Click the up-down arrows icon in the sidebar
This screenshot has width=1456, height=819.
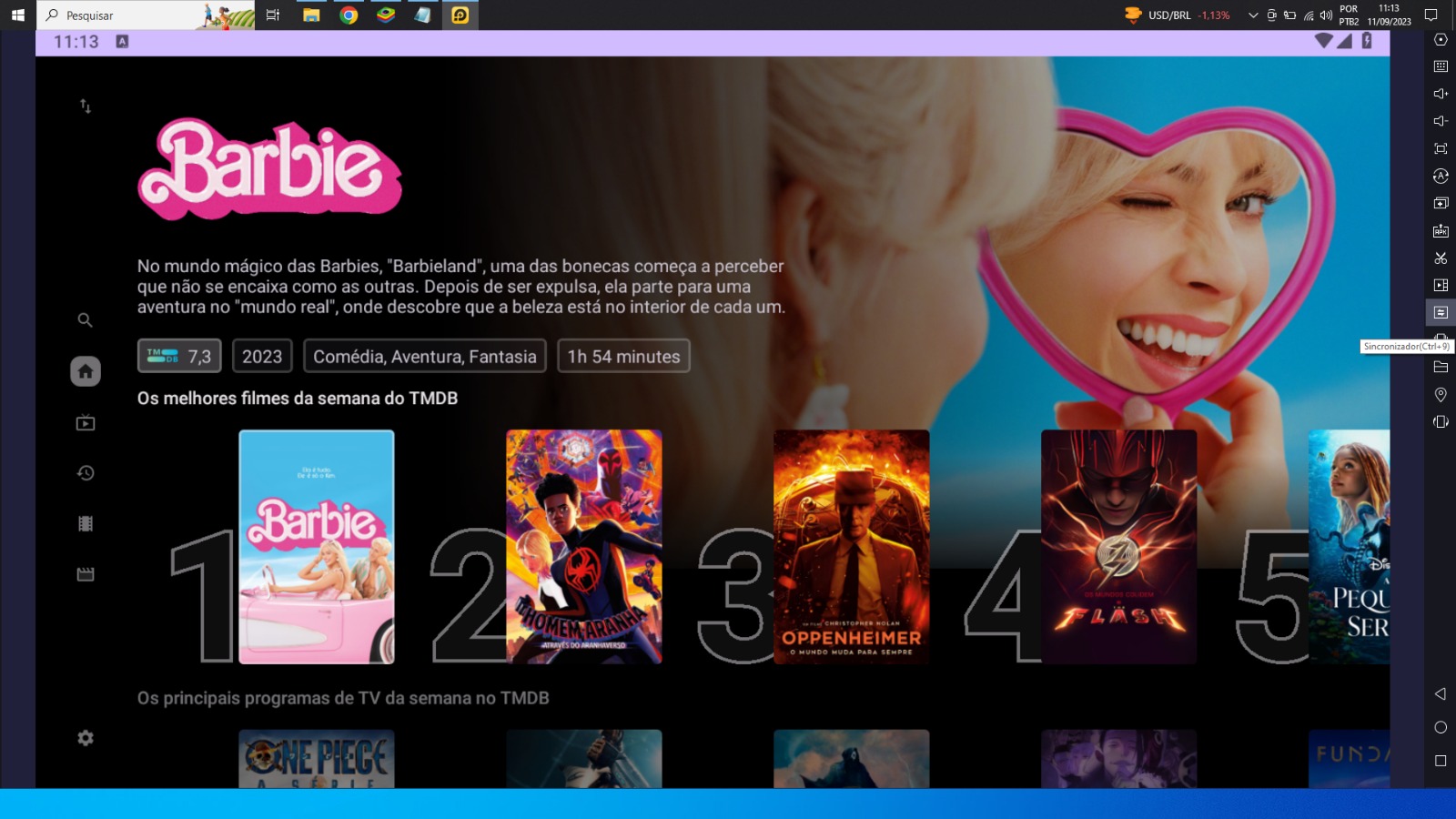tap(86, 106)
